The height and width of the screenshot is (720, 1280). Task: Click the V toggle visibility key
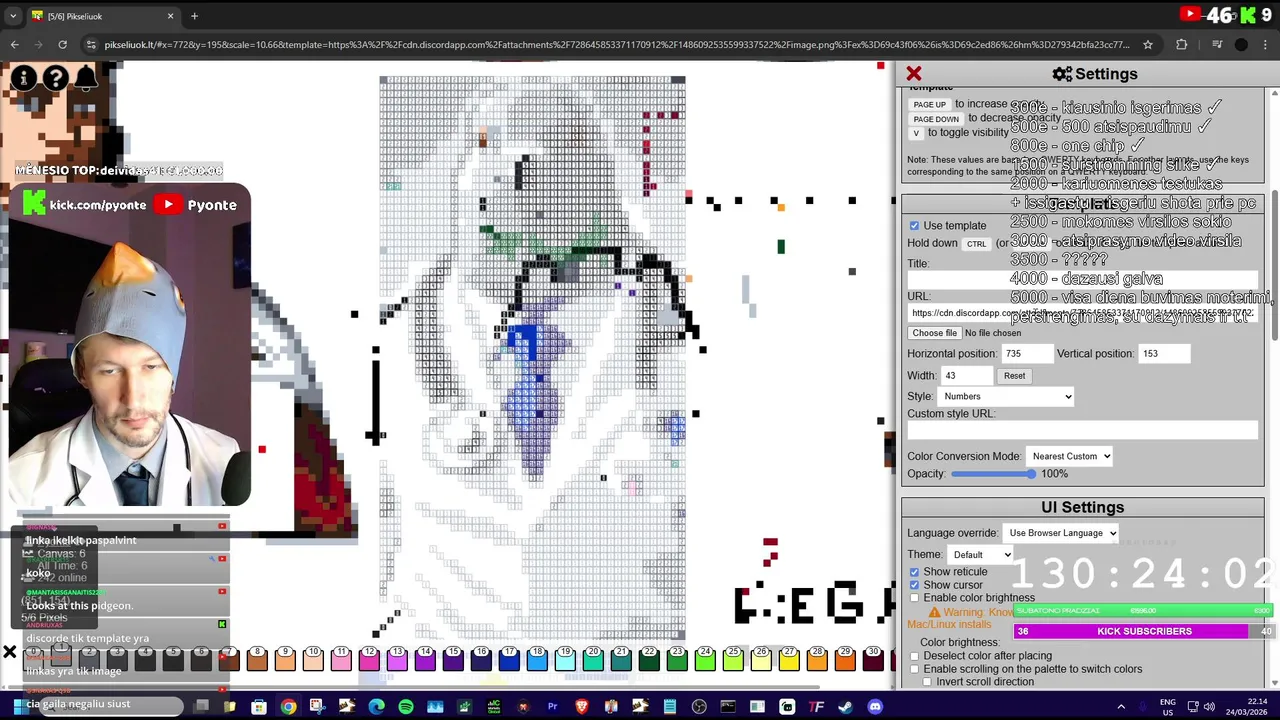coord(915,133)
